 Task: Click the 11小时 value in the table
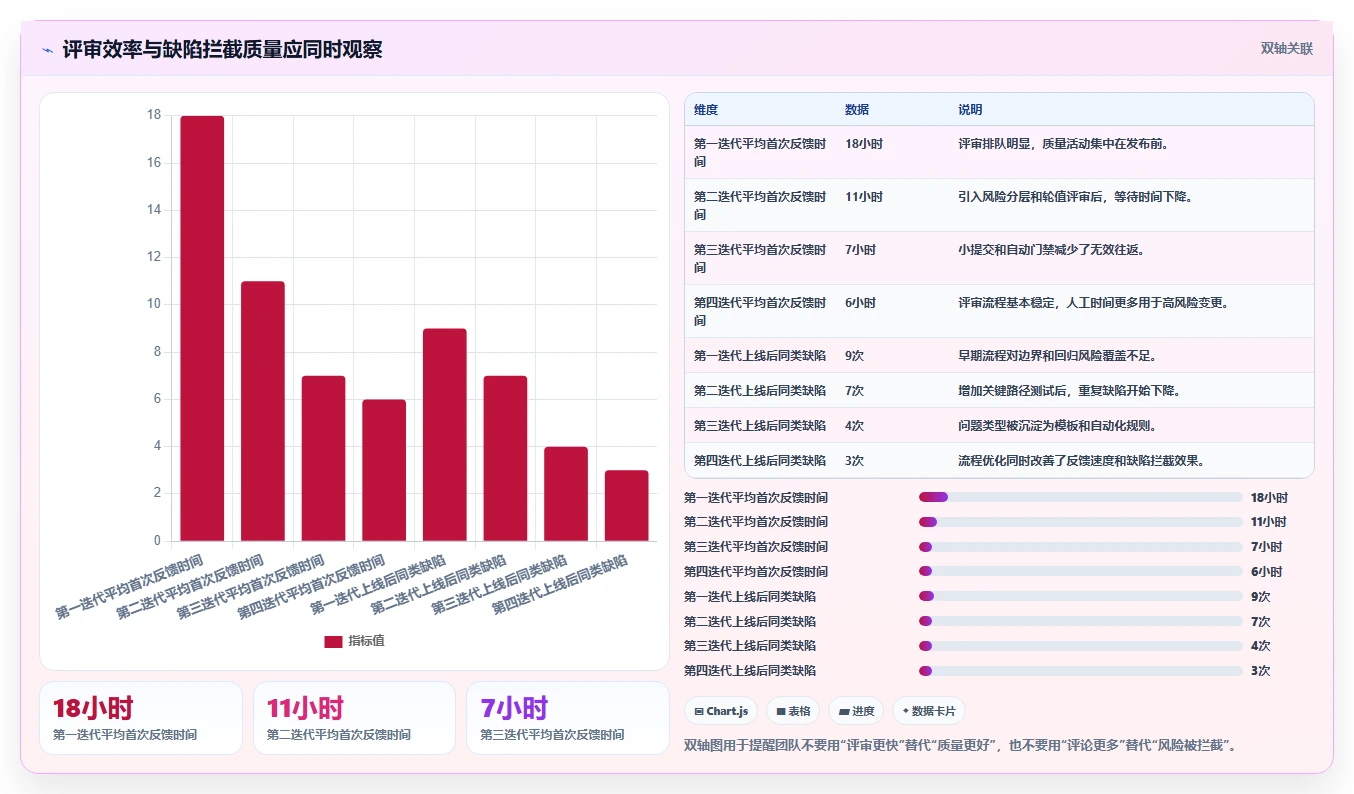pos(864,197)
